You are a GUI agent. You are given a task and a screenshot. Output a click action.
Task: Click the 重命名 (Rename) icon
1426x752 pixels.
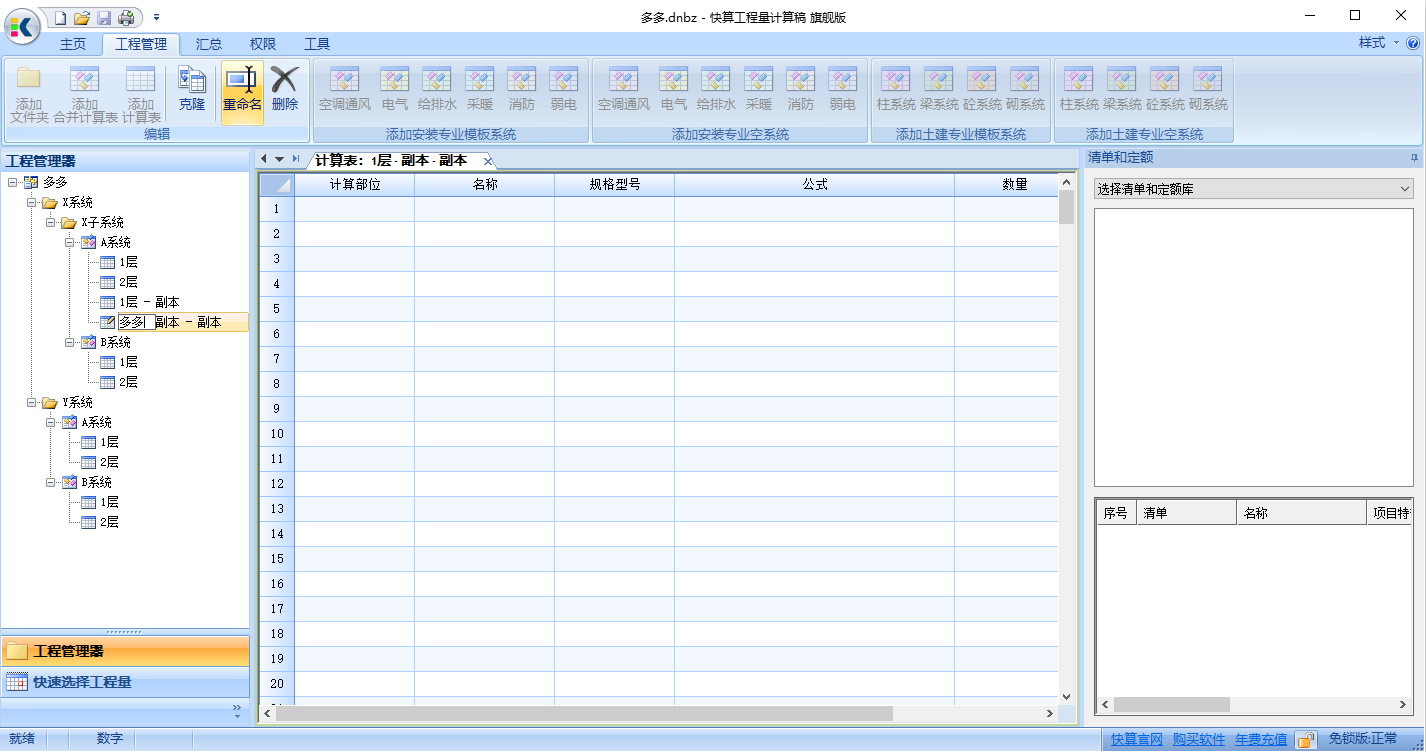pyautogui.click(x=241, y=92)
